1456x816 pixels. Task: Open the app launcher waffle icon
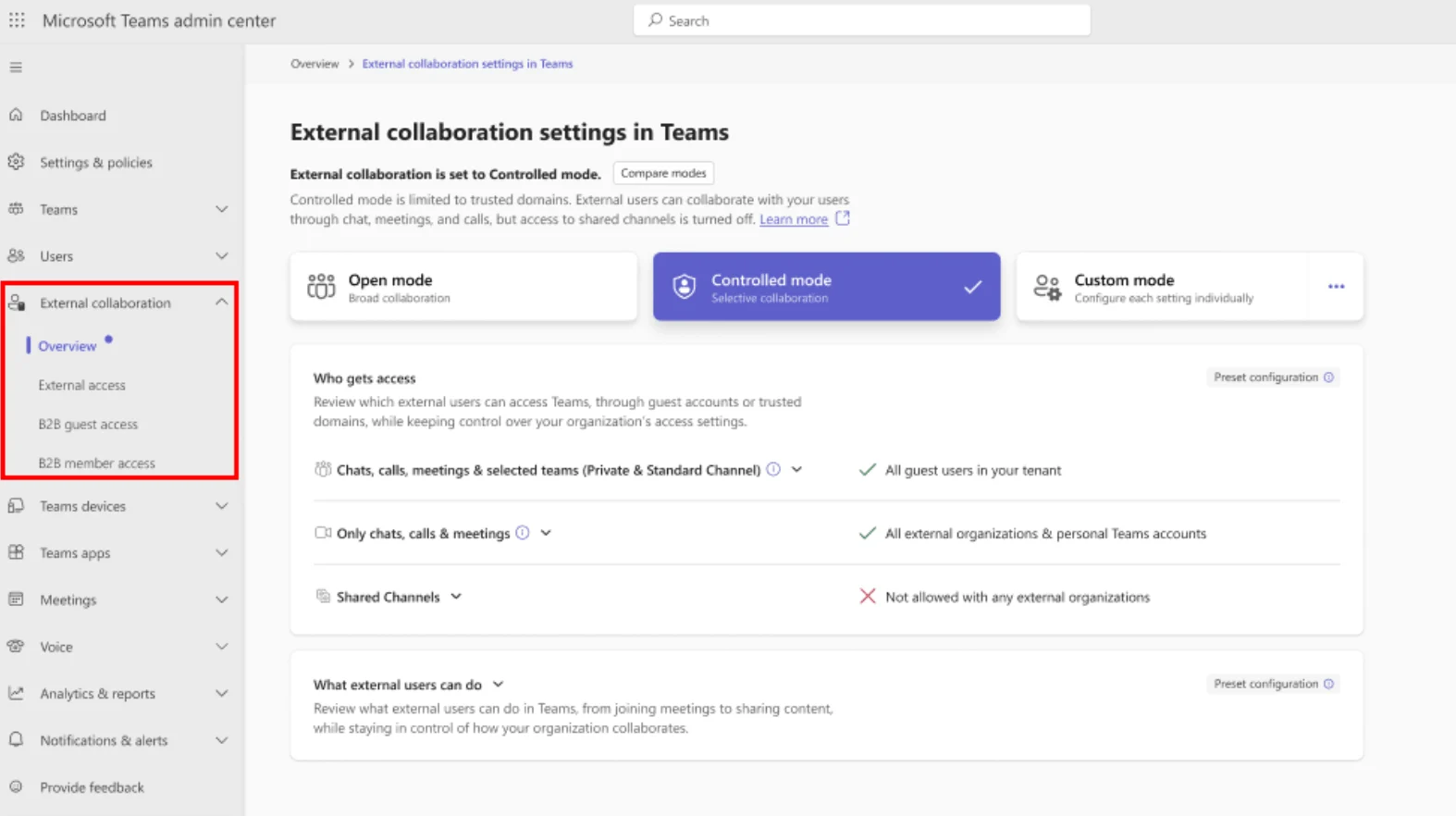(17, 19)
